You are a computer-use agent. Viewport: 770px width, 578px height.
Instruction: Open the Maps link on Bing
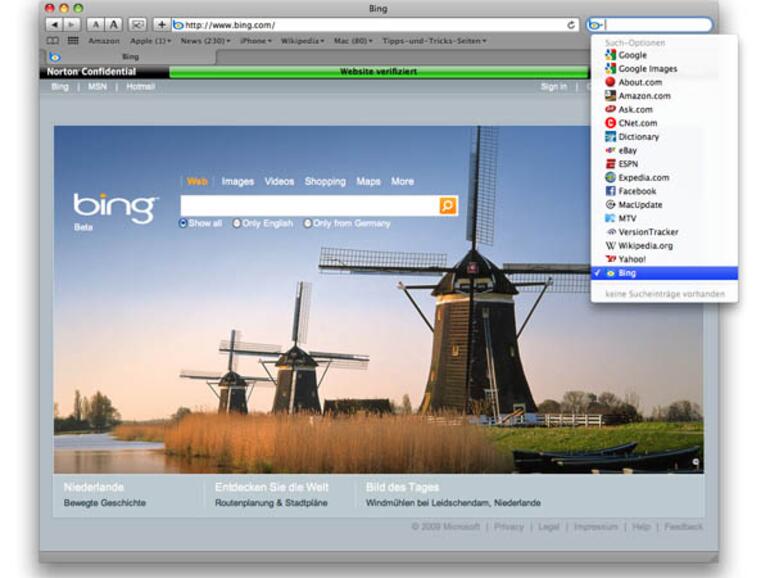pos(368,181)
